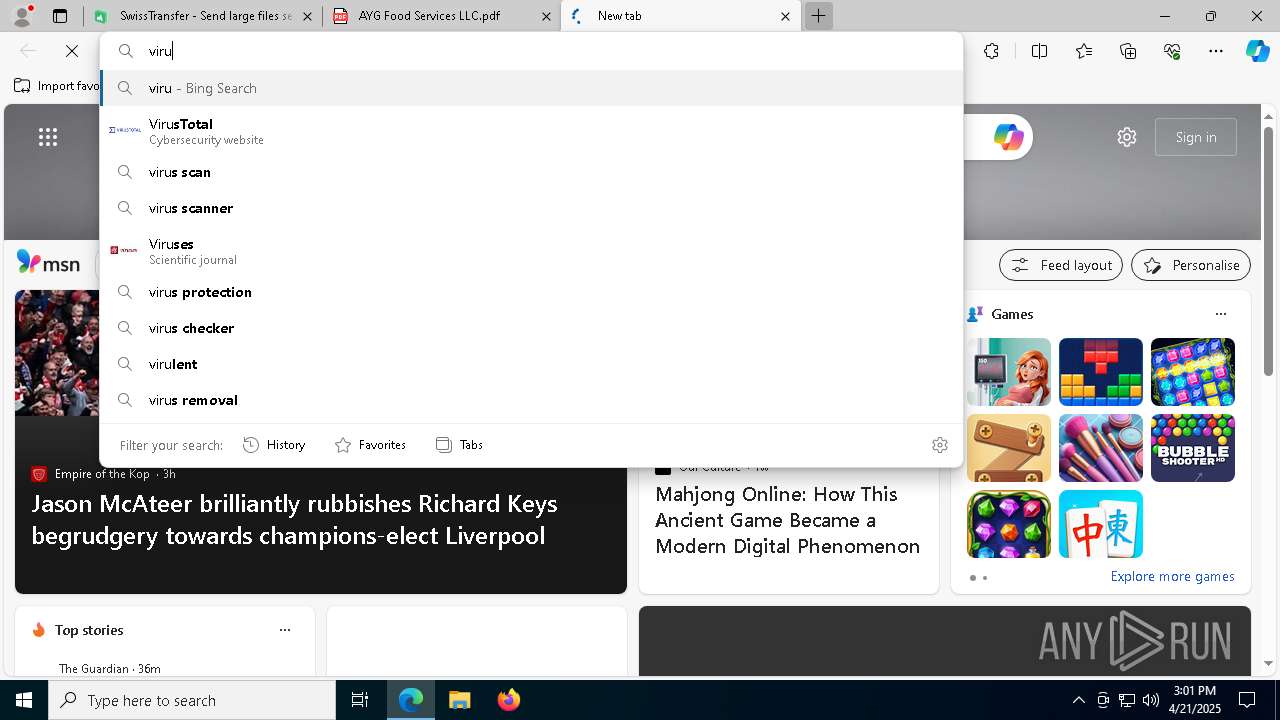Image resolution: width=1280 pixels, height=720 pixels.
Task: Launch the Mahjong tile game icon
Action: (x=1101, y=524)
